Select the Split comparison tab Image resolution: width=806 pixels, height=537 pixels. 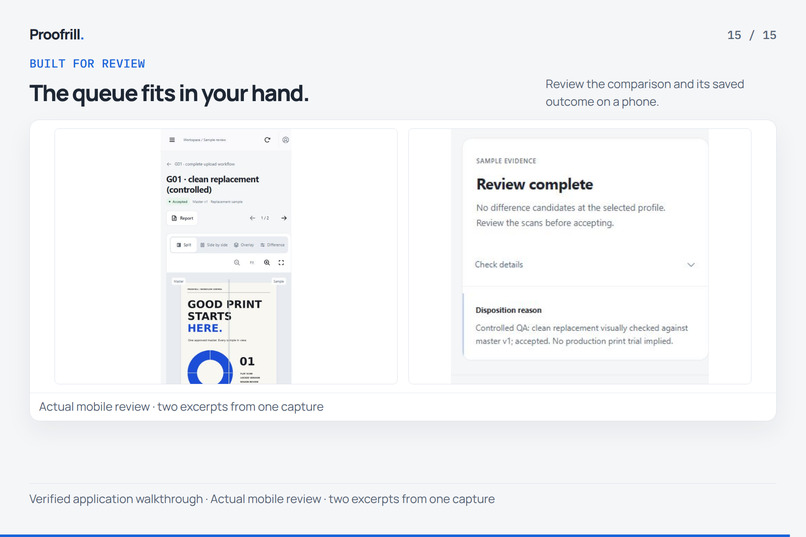[184, 245]
